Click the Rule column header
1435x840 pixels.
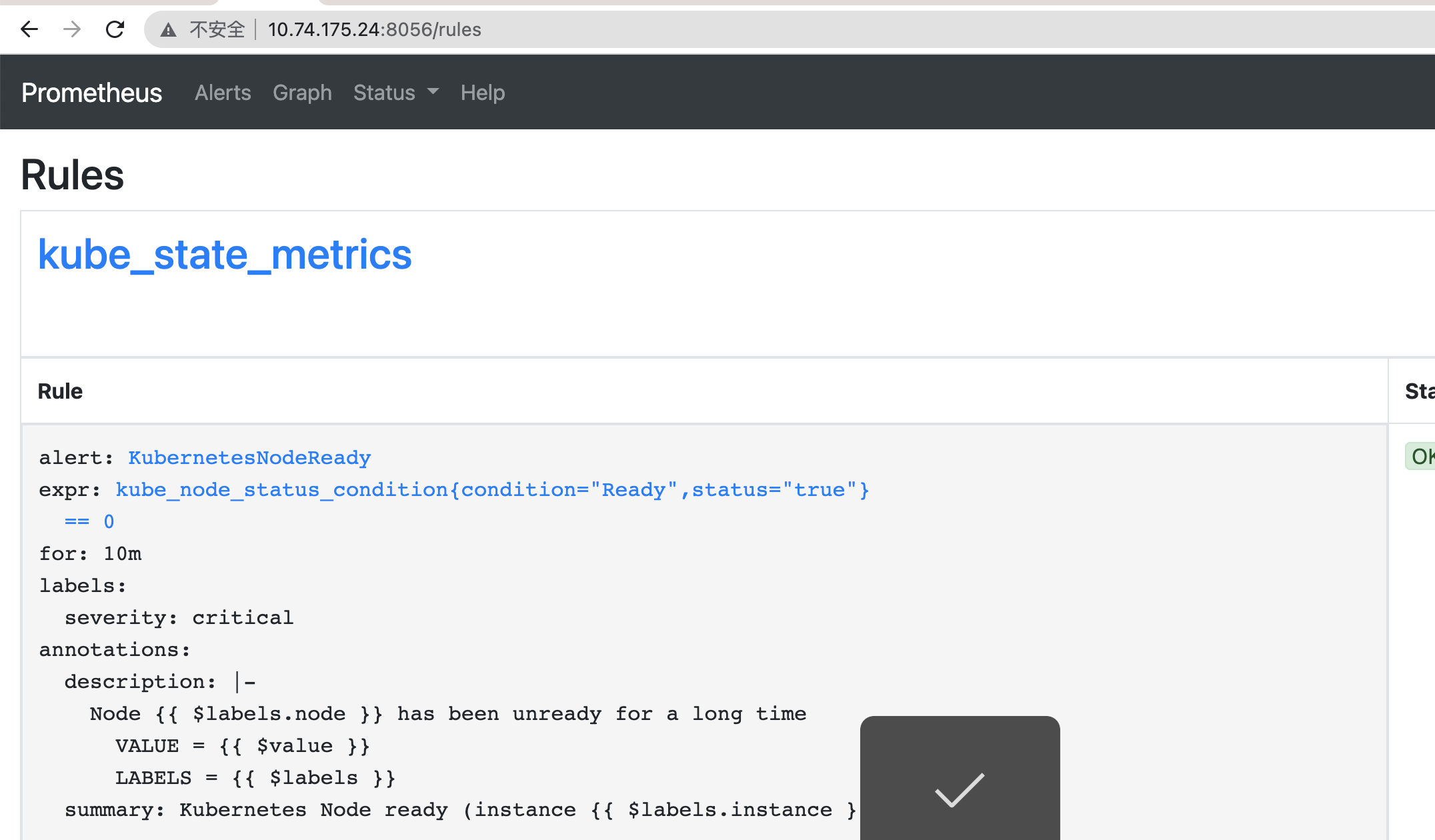pos(60,391)
